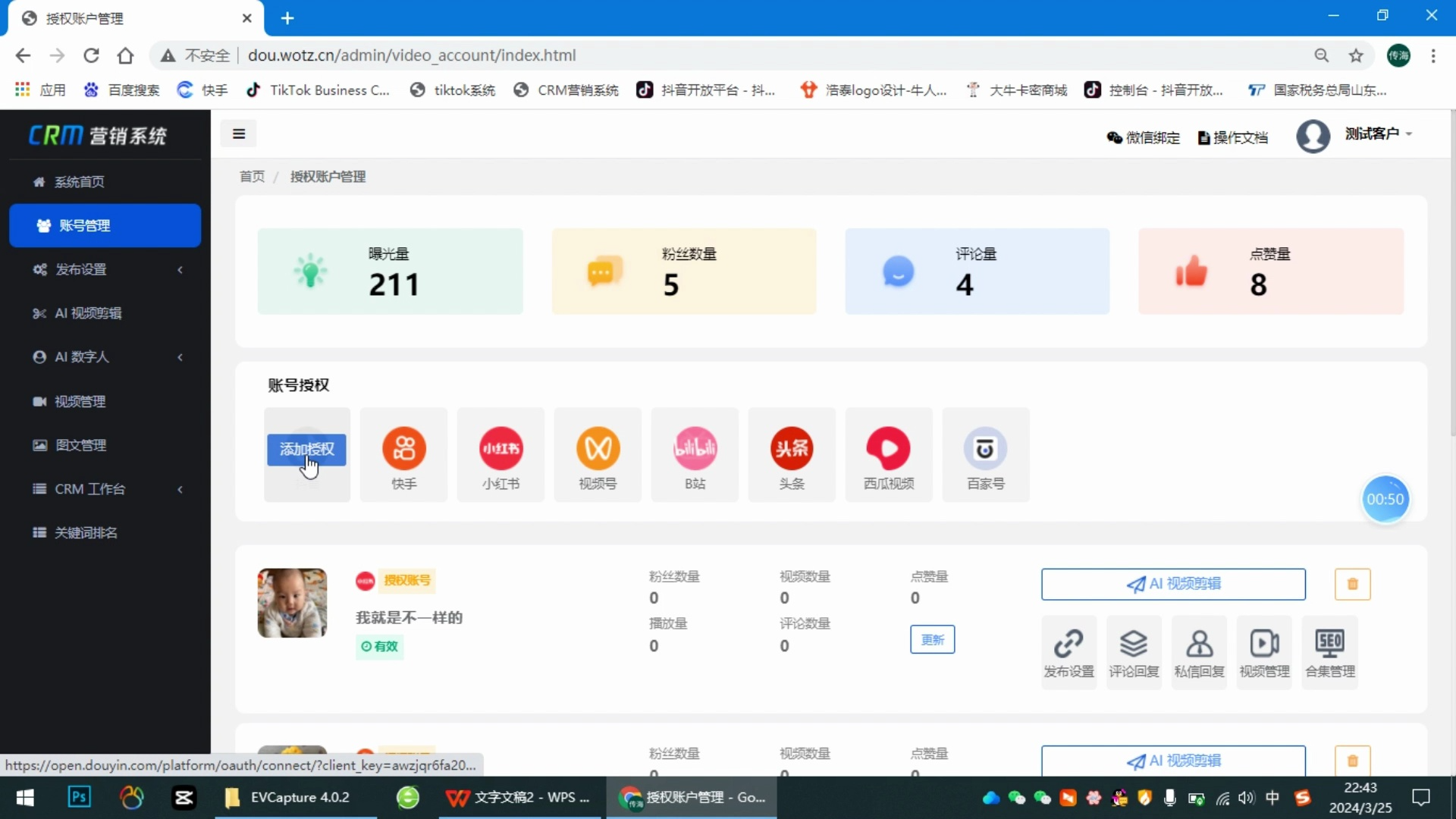
Task: Expand the CRM 工作台 sidebar section
Action: click(x=89, y=489)
